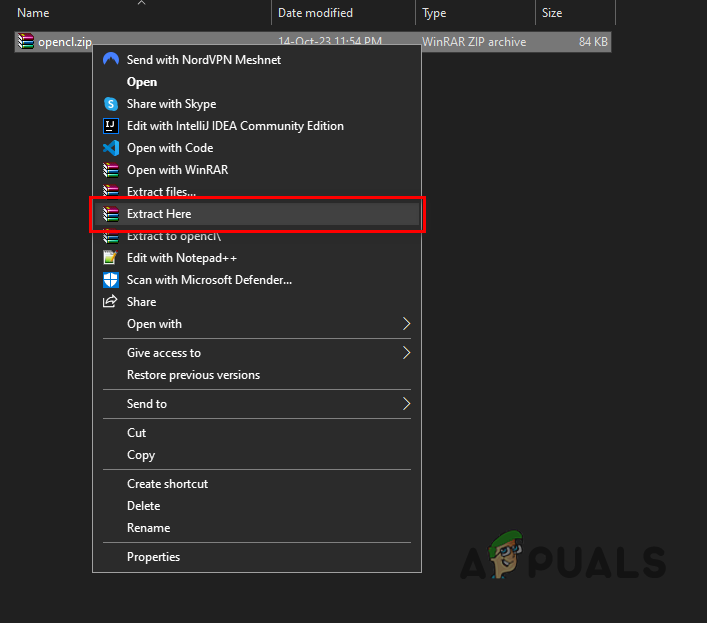Click the 84 KB size cell
Viewport: 707px width, 623px height.
[x=593, y=41]
